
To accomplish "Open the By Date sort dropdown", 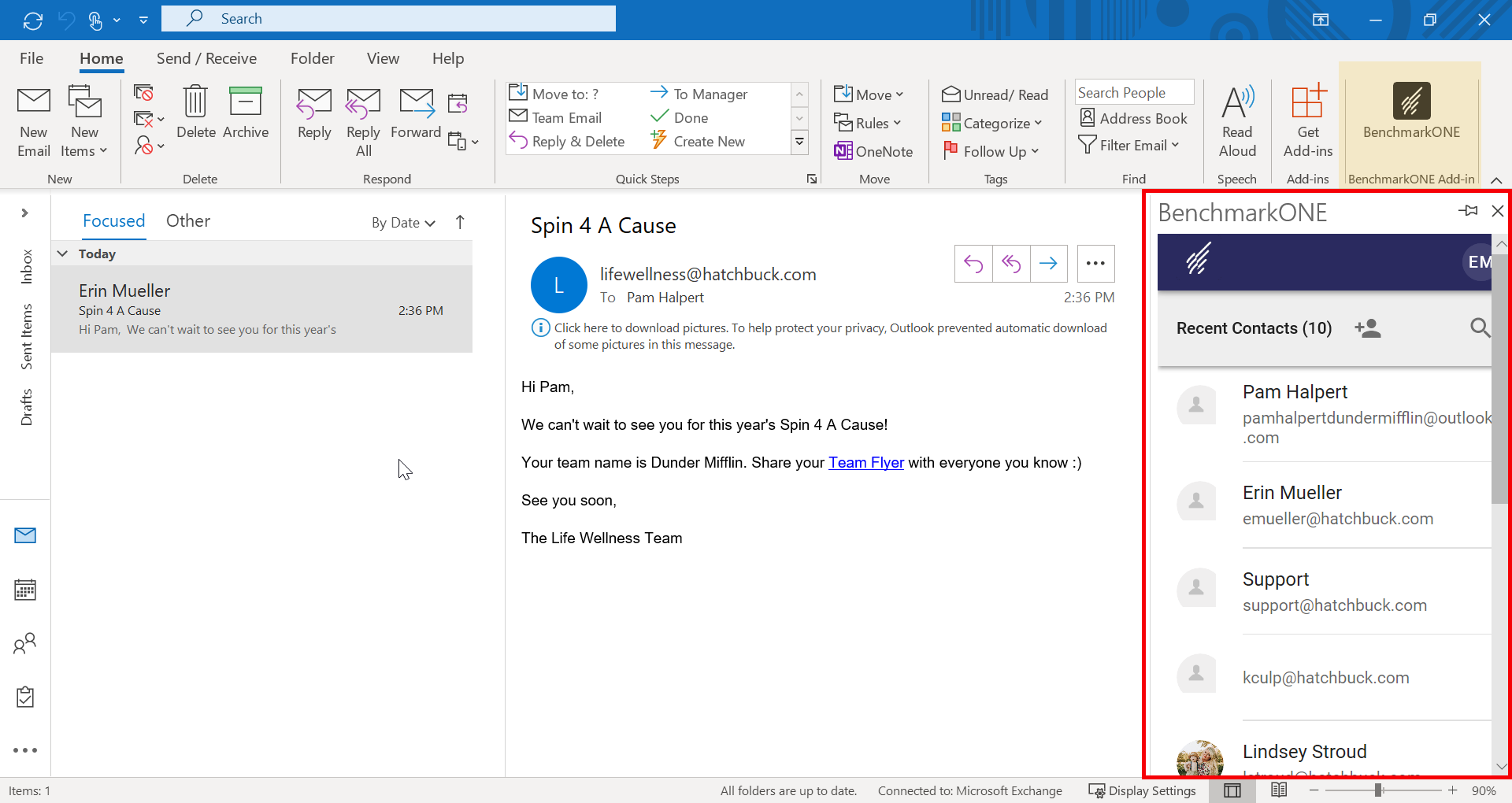I will (x=403, y=223).
